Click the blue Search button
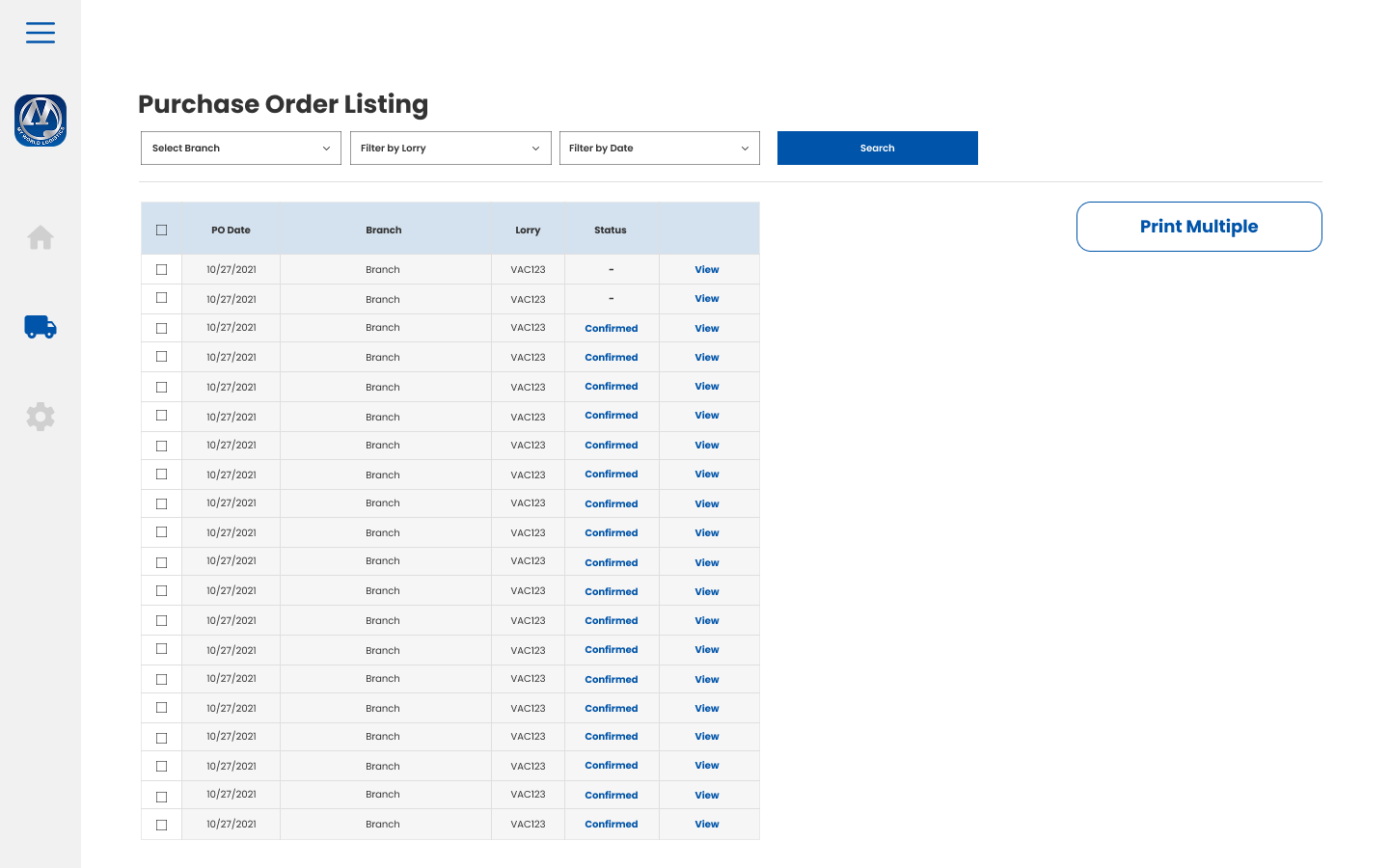 (x=878, y=149)
